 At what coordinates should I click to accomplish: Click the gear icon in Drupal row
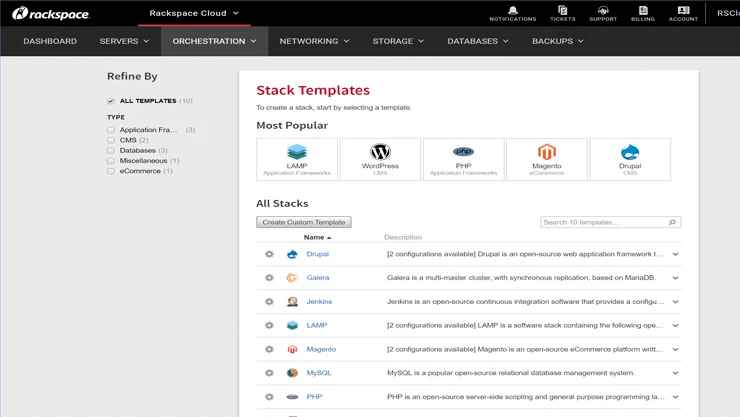[269, 254]
